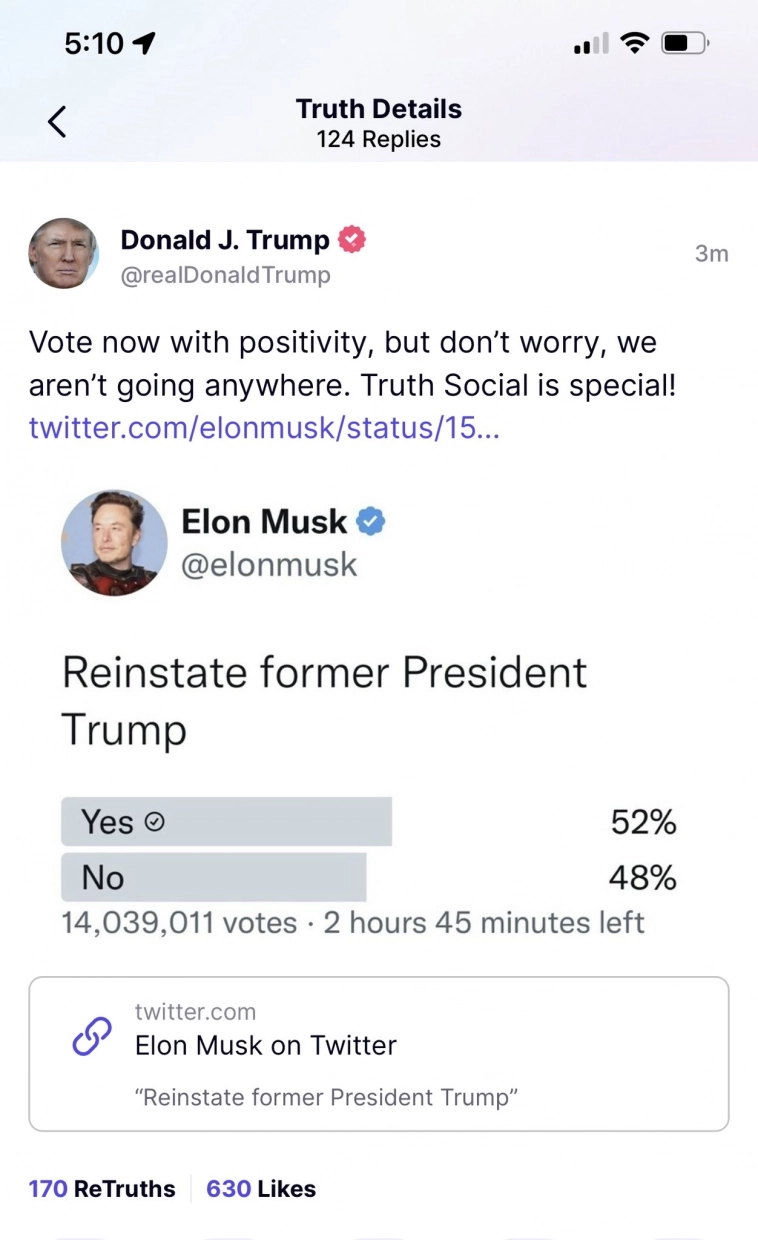
Task: Open Donald J. Trump profile avatar
Action: [63, 254]
